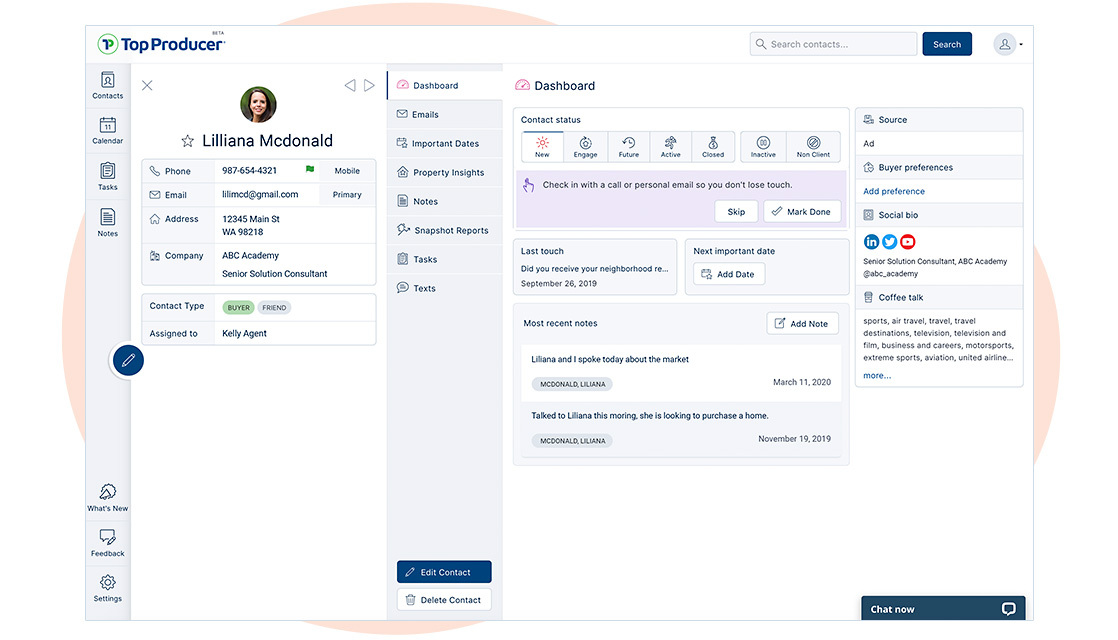Open the Contacts sidebar panel
1118x640 pixels.
click(x=107, y=85)
